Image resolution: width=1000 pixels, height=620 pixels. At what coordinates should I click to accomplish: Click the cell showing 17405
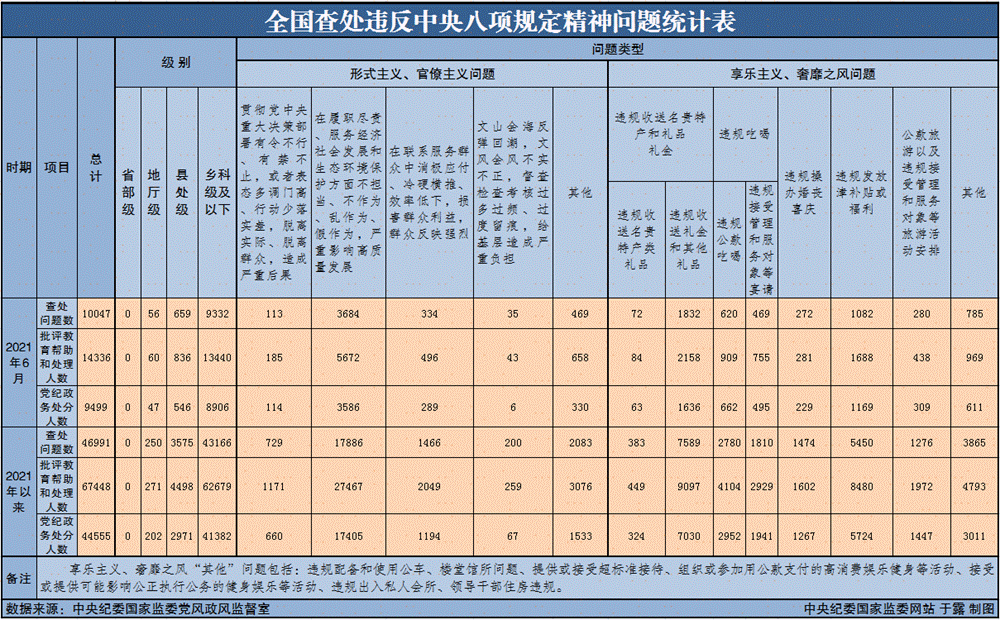[348, 536]
